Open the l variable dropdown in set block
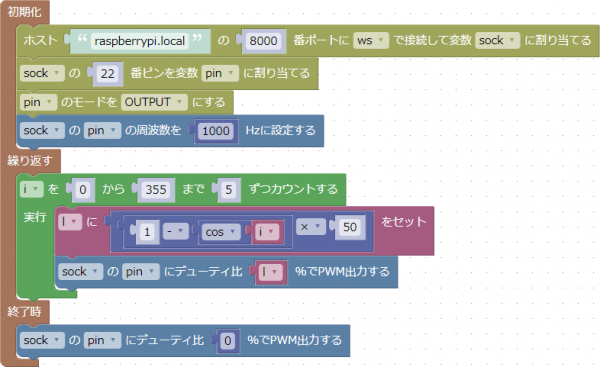 tap(70, 222)
